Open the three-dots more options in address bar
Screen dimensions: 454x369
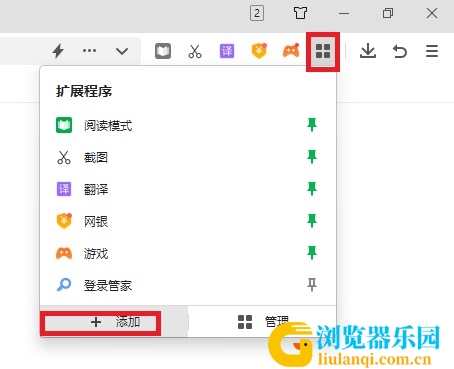tap(89, 51)
